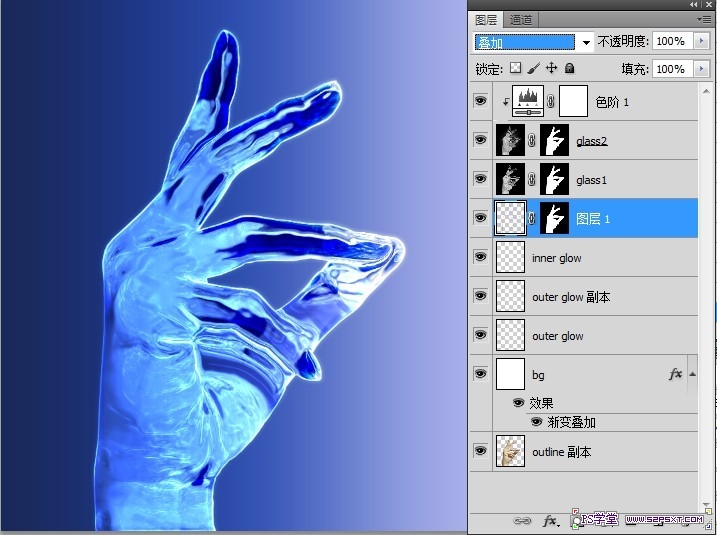The image size is (717, 535).
Task: Click the fx effects icon on bg layer
Action: click(x=675, y=374)
